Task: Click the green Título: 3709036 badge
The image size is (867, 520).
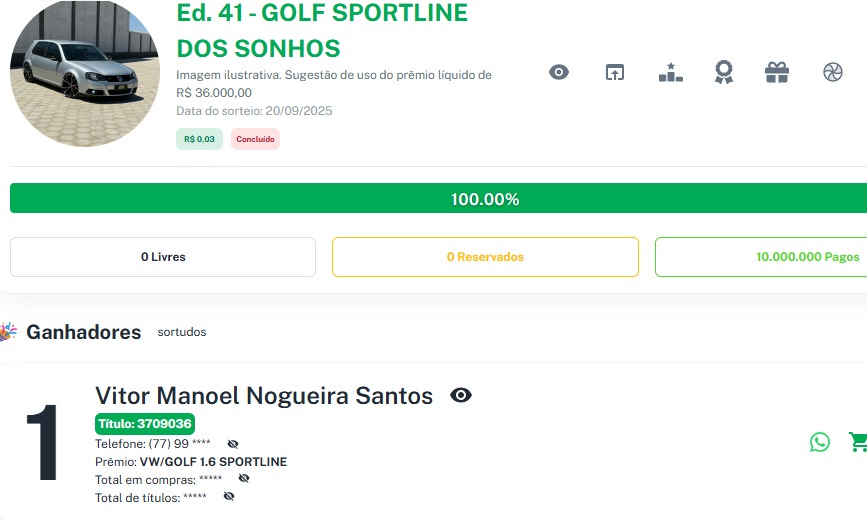Action: [145, 423]
